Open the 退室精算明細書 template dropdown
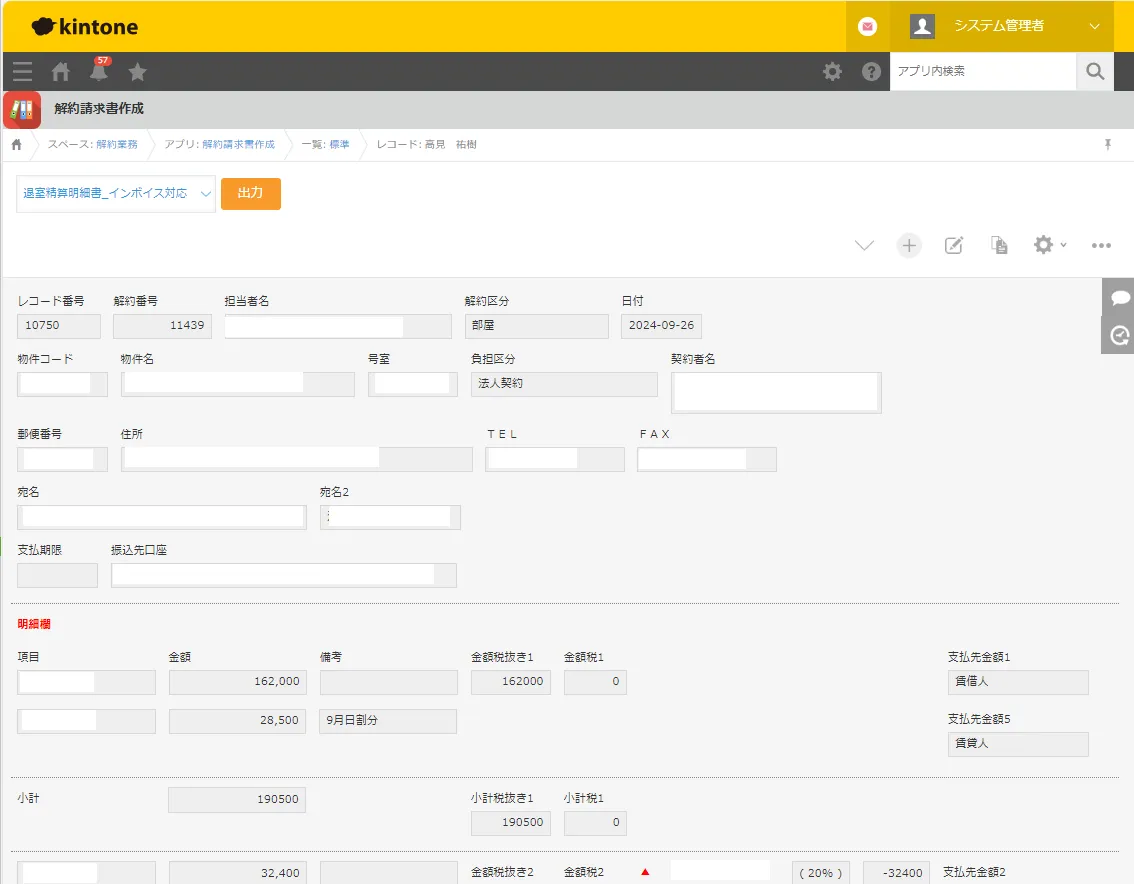The width and height of the screenshot is (1134, 884). (116, 194)
